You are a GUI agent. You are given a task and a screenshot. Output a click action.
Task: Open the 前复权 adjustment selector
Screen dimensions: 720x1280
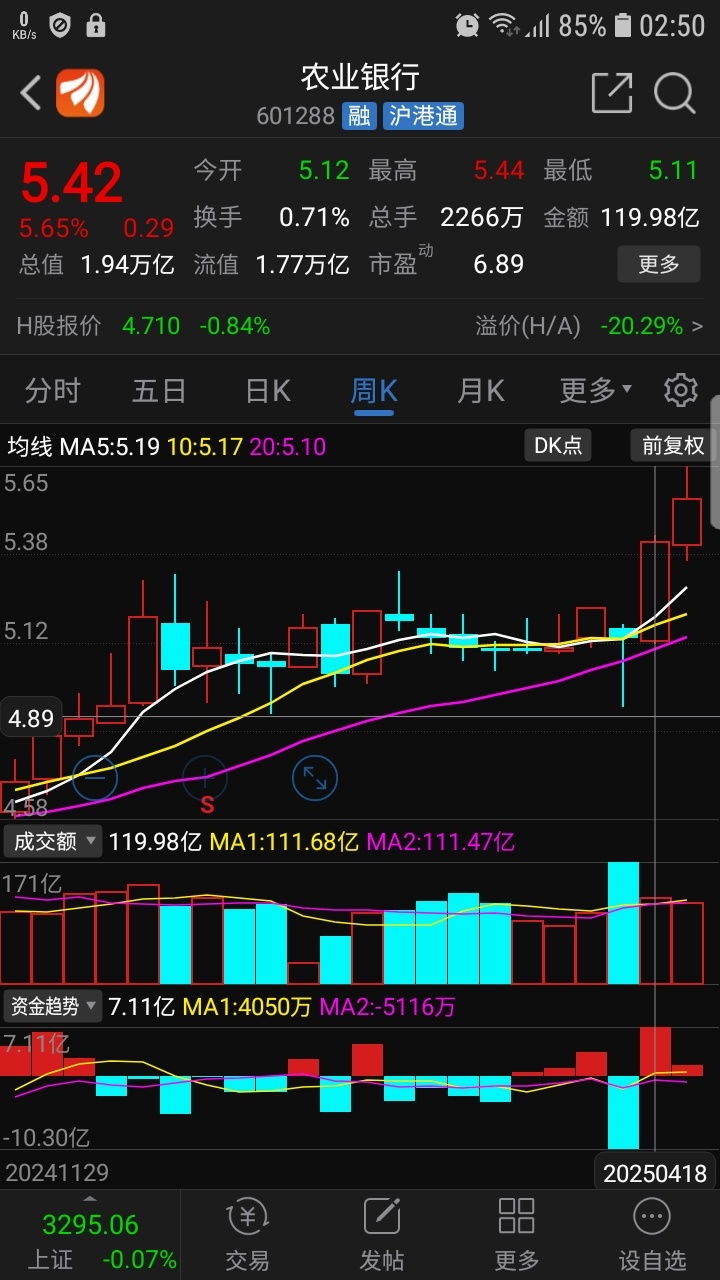tap(673, 445)
